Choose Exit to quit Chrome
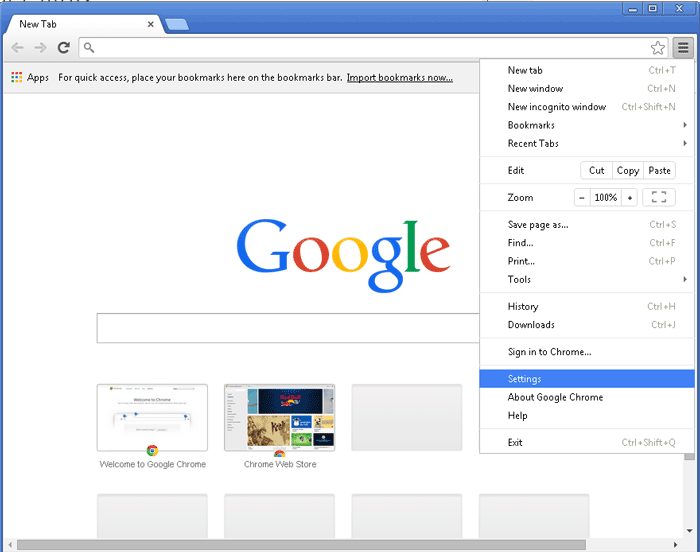700x552 pixels. pos(587,443)
